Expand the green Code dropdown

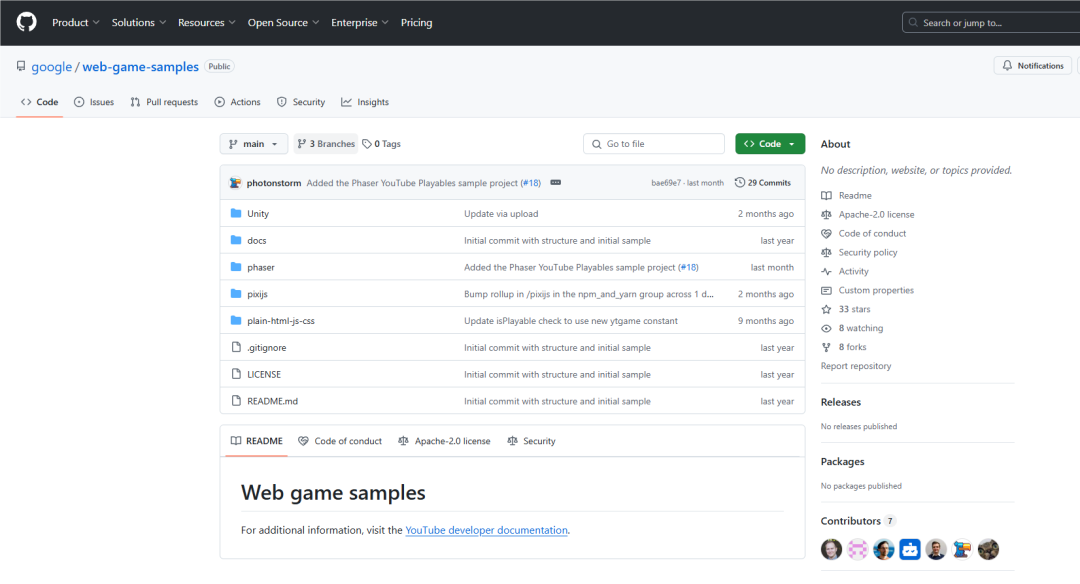(770, 144)
